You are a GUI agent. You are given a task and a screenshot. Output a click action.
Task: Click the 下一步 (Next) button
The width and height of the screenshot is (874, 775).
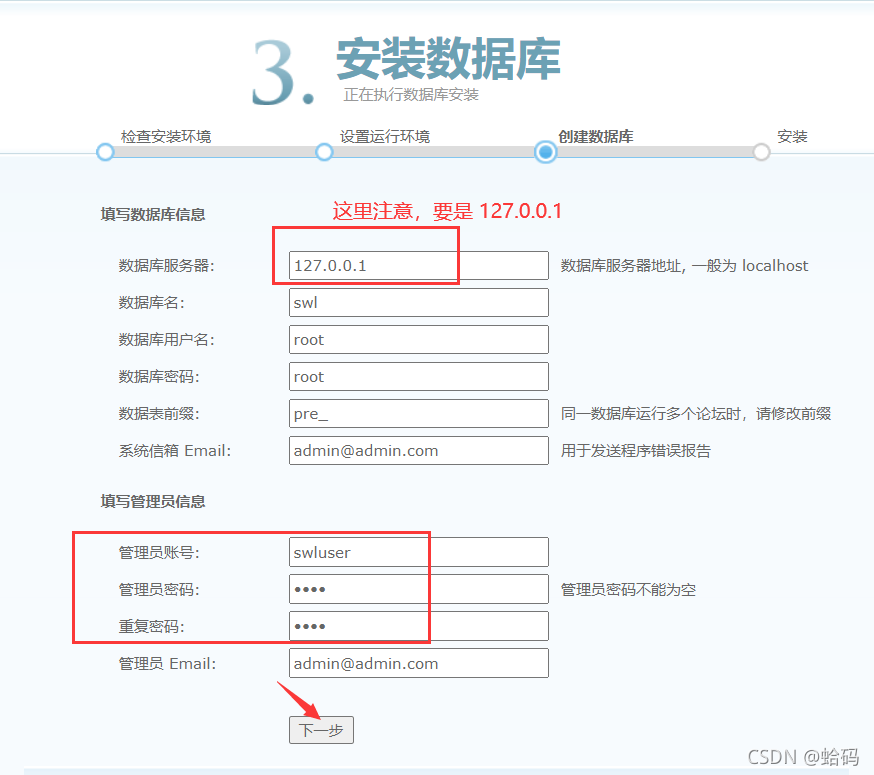tap(321, 730)
